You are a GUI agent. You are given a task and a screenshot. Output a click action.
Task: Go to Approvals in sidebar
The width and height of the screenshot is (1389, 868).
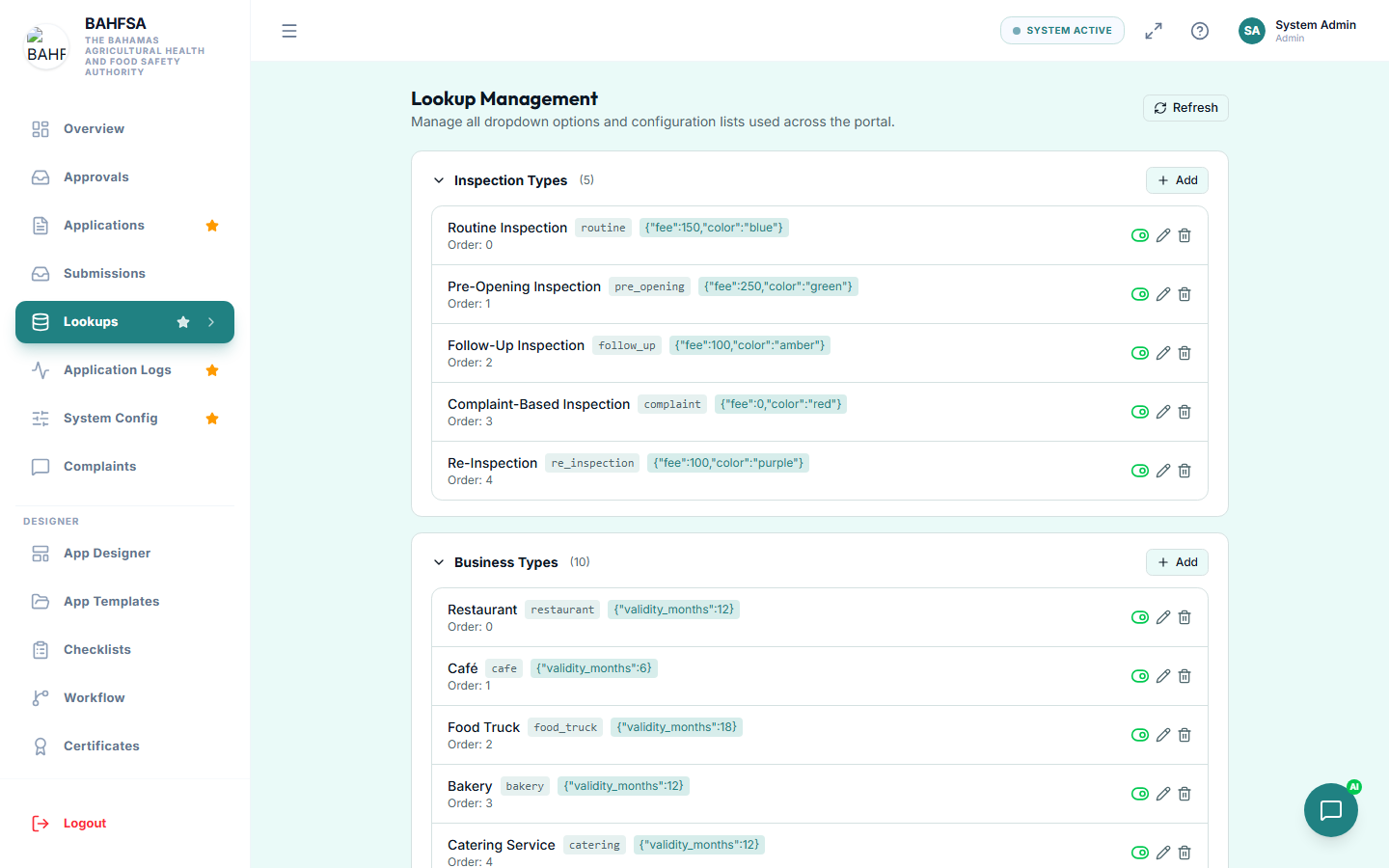[x=125, y=177]
